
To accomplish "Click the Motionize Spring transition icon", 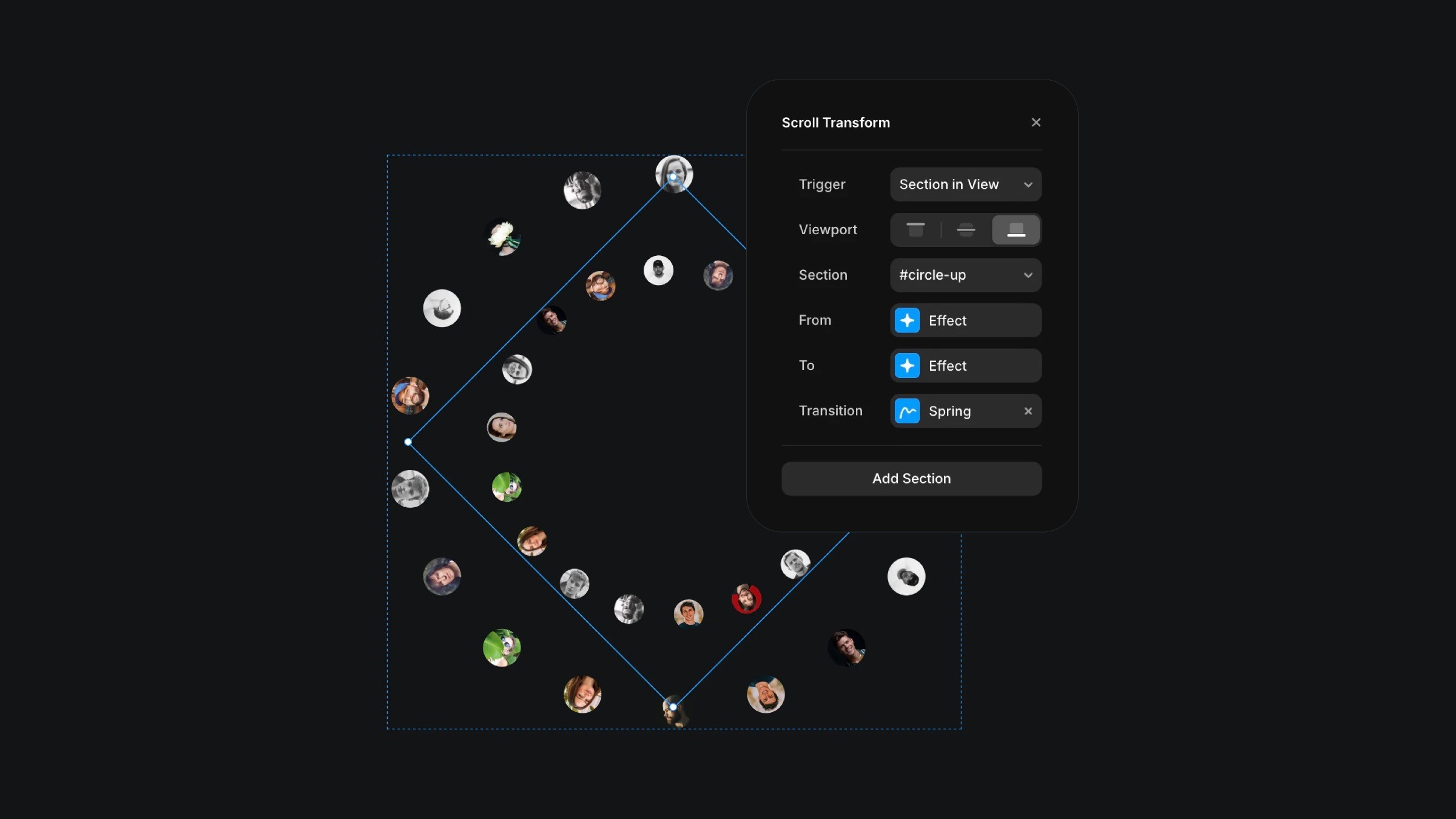I will click(907, 410).
